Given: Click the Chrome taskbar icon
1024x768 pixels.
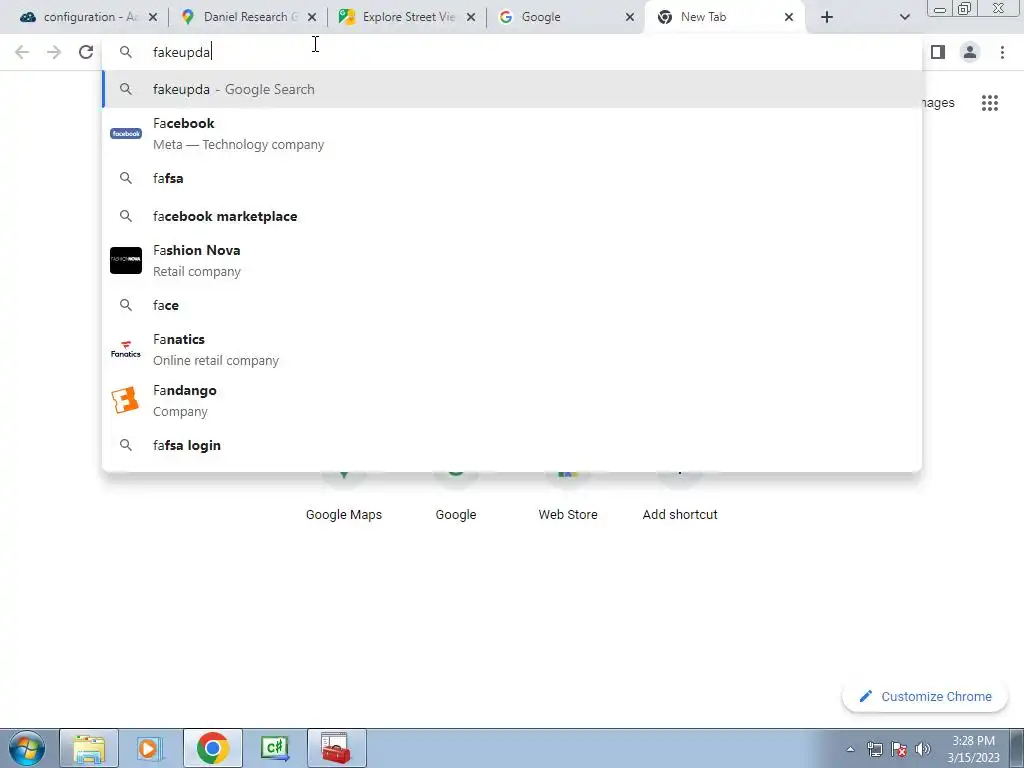Looking at the screenshot, I should click(212, 748).
